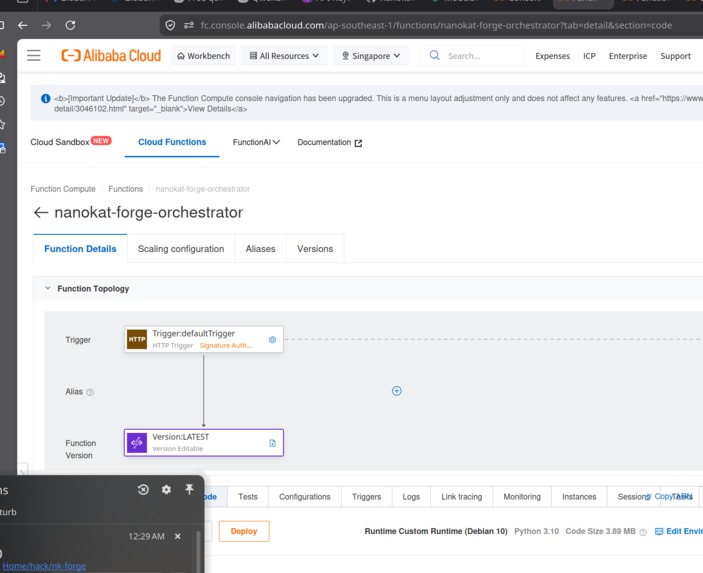Dismiss the 12:29 AM notification
Screen dimensions: 703x573
178,536
